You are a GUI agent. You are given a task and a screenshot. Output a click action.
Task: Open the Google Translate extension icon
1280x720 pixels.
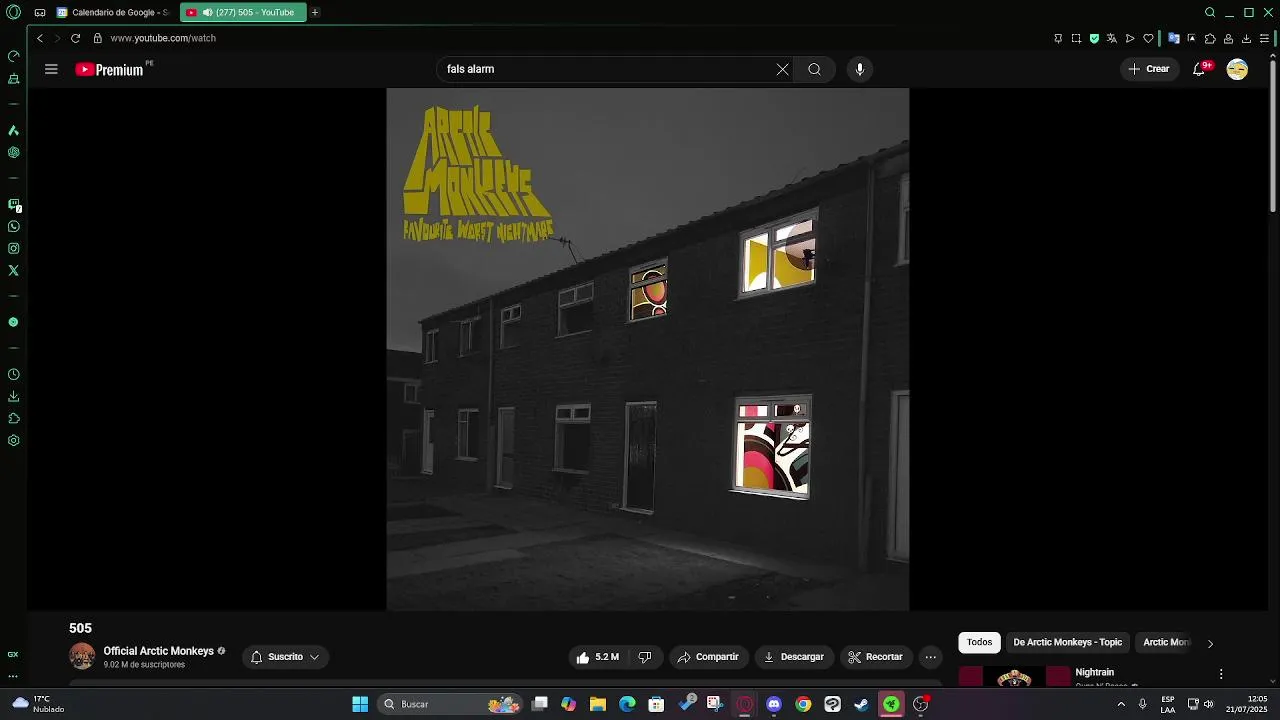click(1174, 38)
